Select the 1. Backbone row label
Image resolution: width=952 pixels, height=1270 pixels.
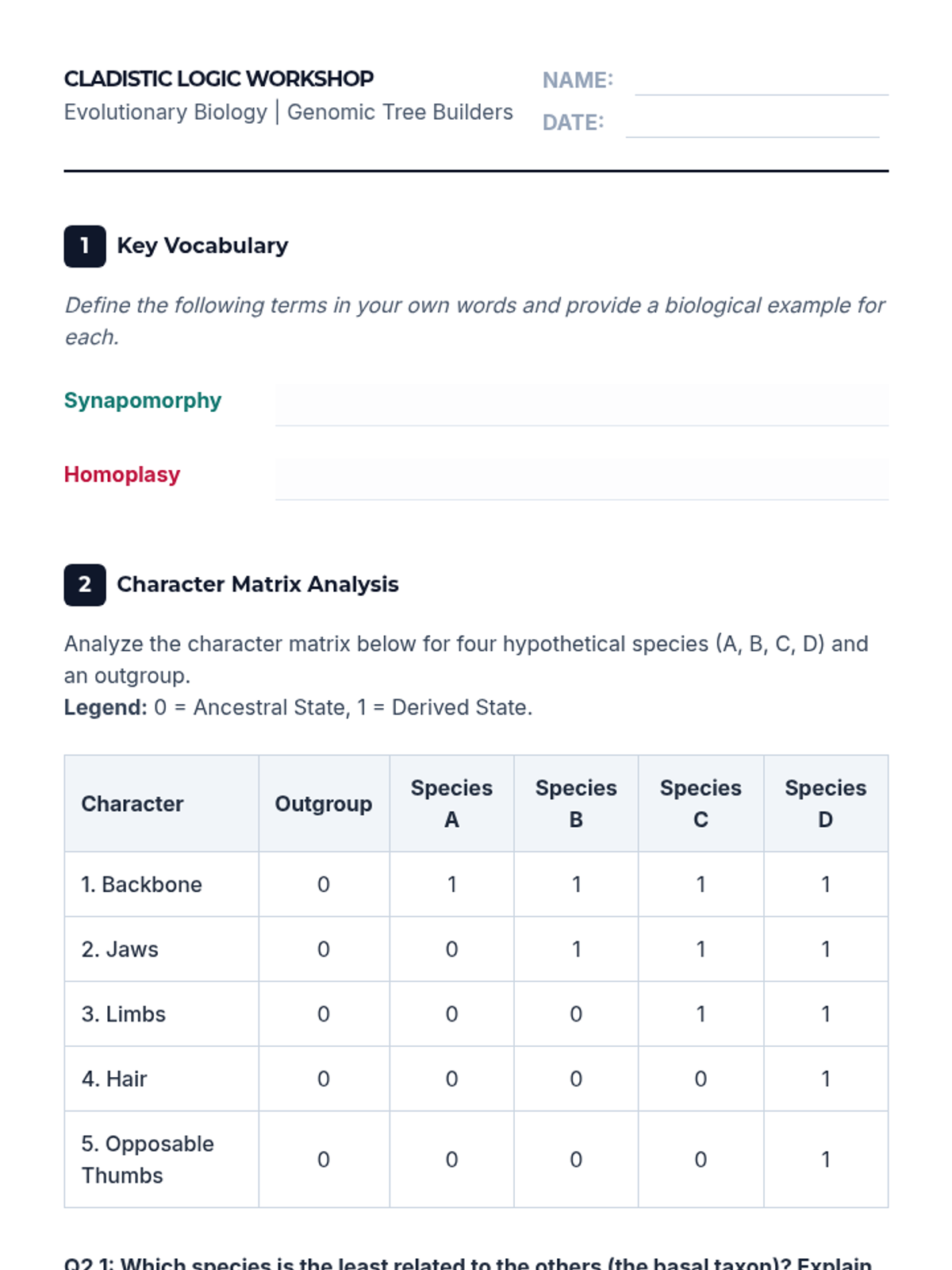(142, 884)
